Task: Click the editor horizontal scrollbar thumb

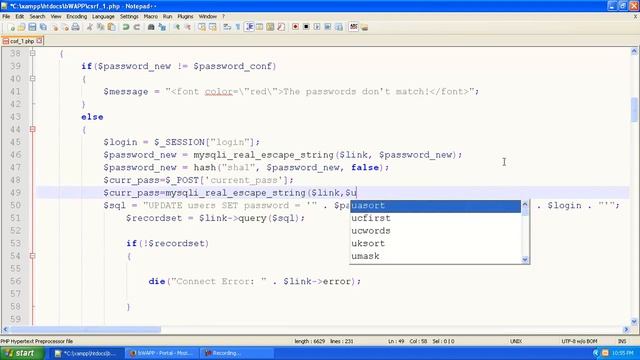Action: point(85,329)
